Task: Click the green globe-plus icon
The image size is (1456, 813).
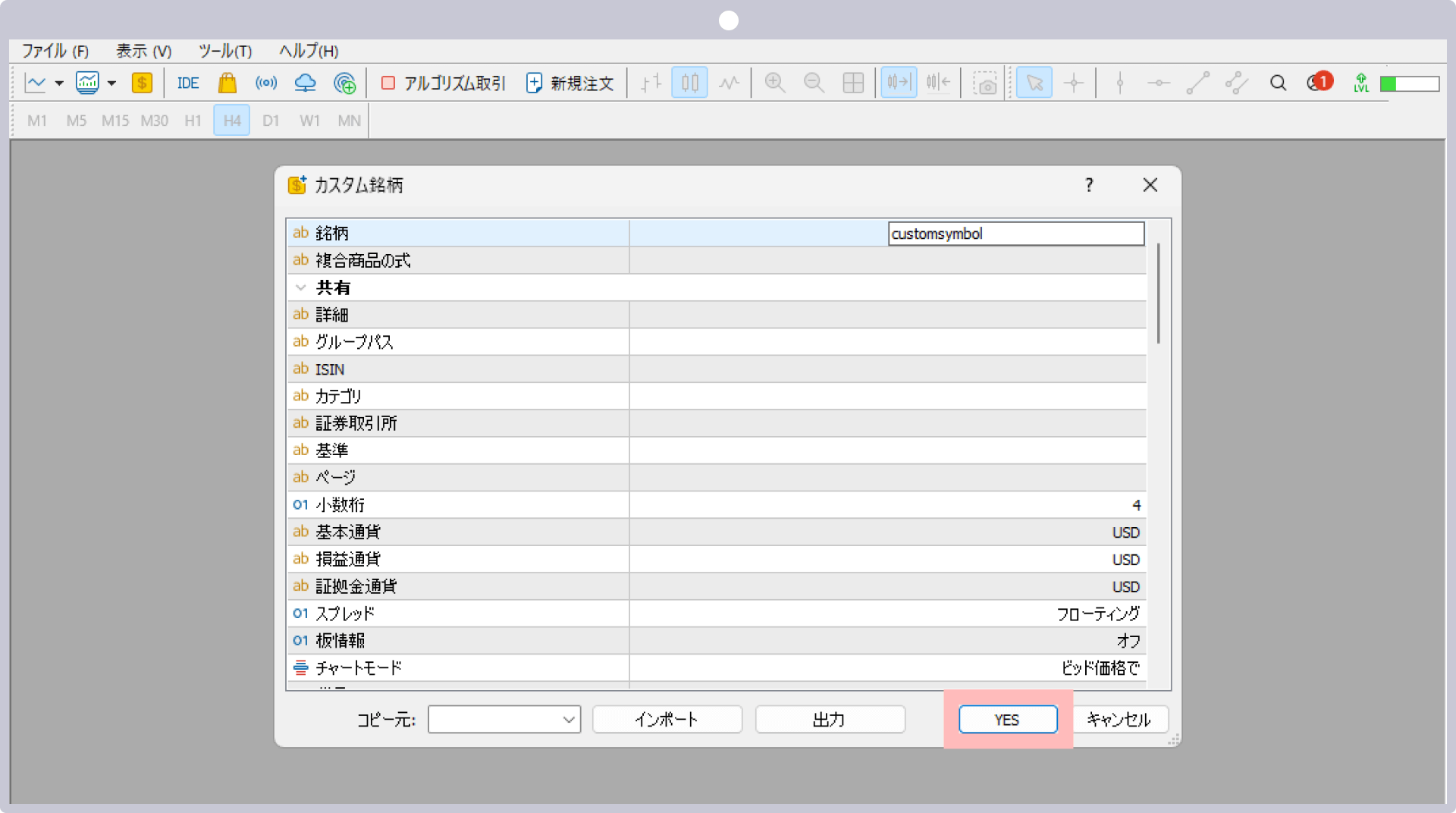Action: tap(344, 83)
